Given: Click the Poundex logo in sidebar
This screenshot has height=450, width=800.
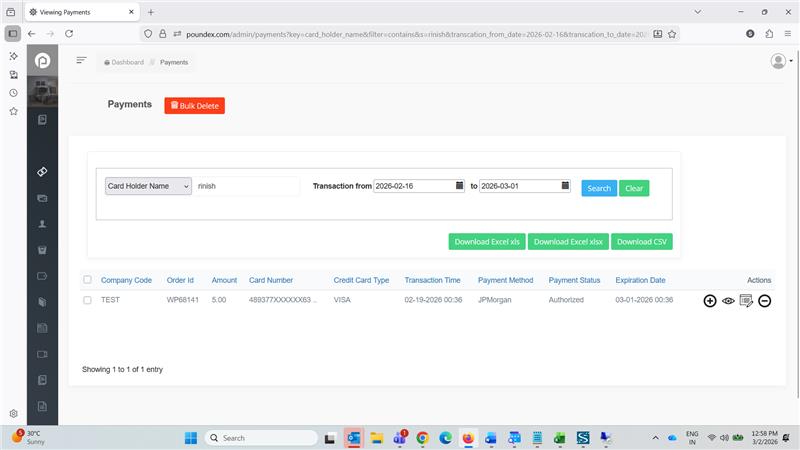Looking at the screenshot, I should click(x=42, y=63).
